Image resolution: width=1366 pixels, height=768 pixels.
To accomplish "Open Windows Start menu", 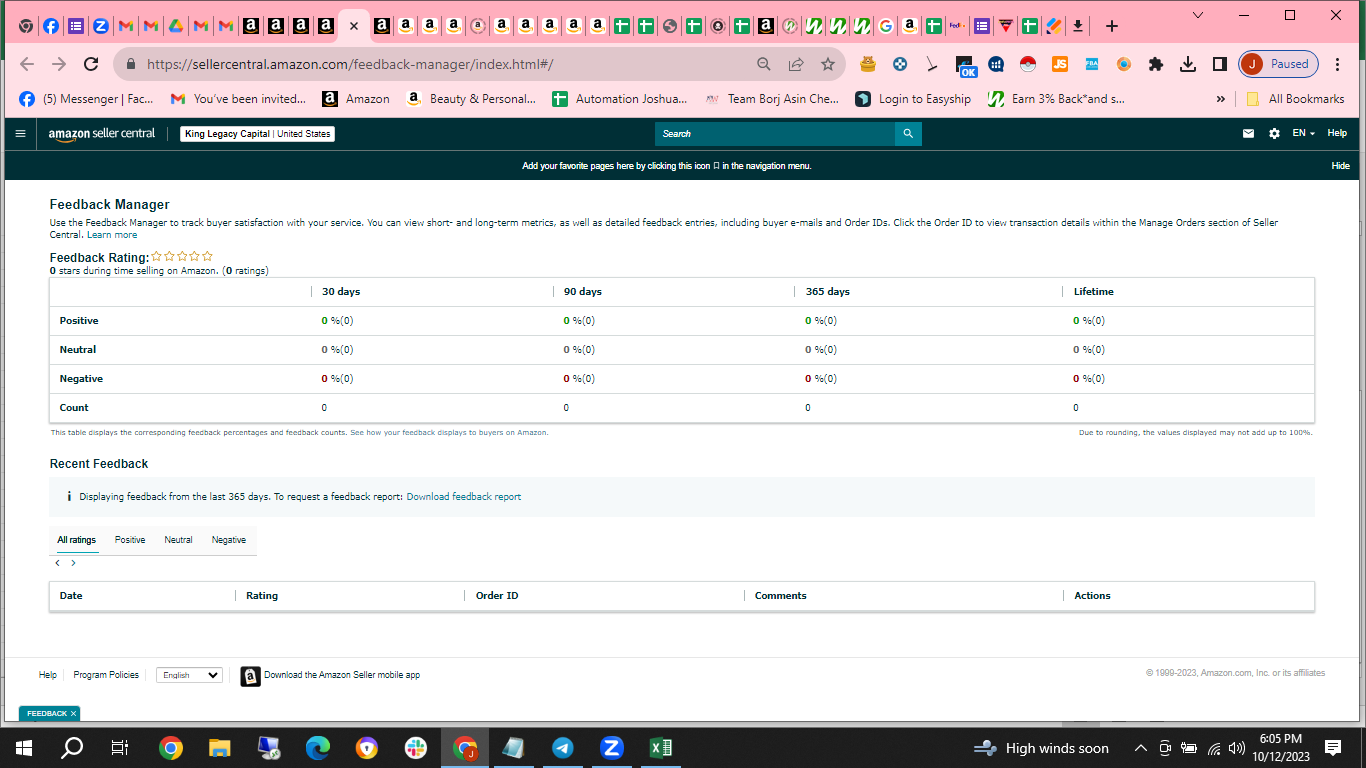I will 24,747.
